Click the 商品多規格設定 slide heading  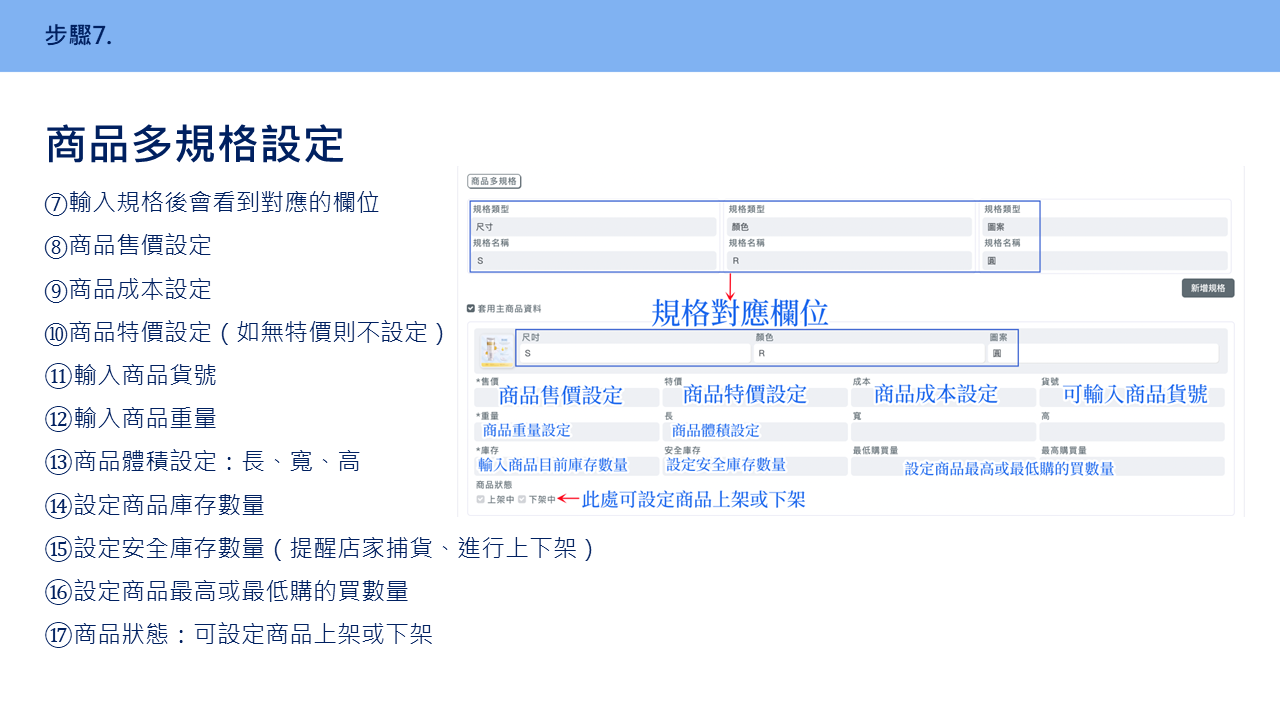[195, 144]
